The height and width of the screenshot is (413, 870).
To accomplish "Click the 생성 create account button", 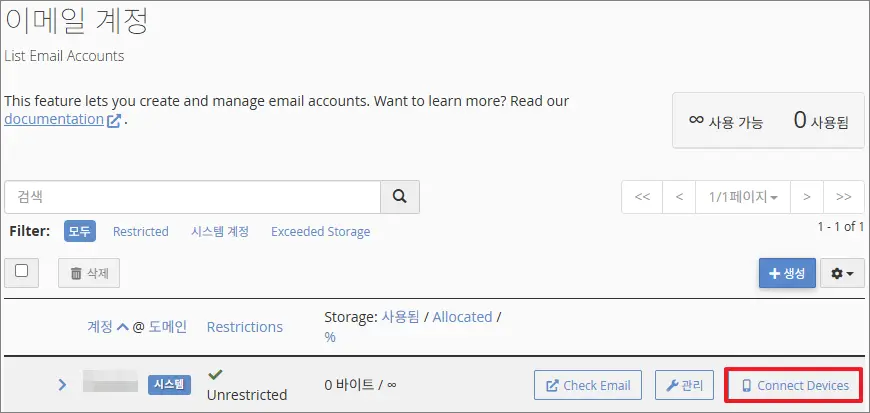I will click(787, 273).
